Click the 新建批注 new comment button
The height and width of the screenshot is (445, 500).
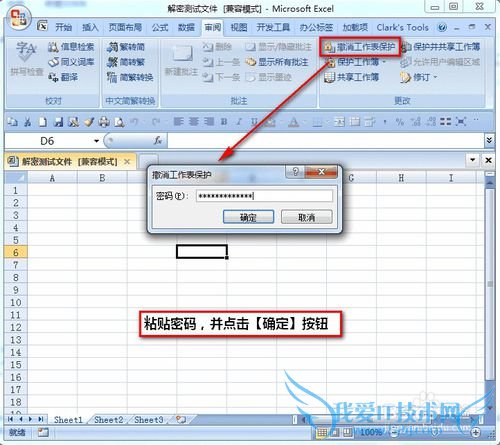click(181, 60)
